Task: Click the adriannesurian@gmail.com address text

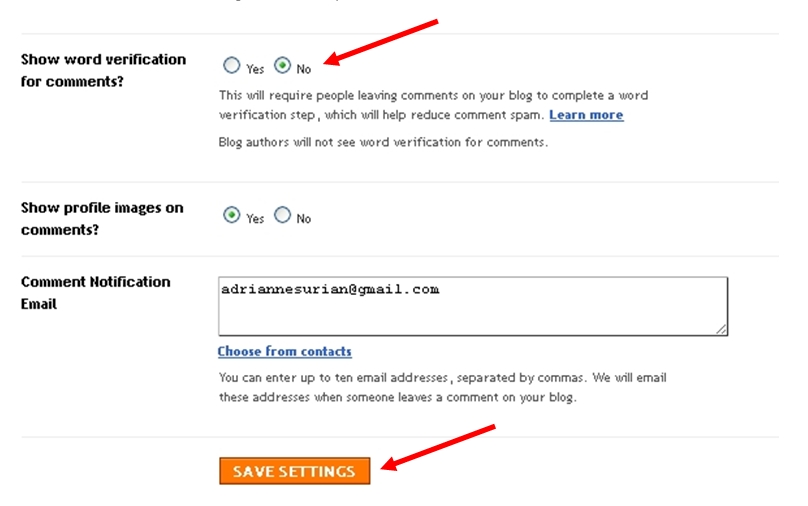Action: 330,289
